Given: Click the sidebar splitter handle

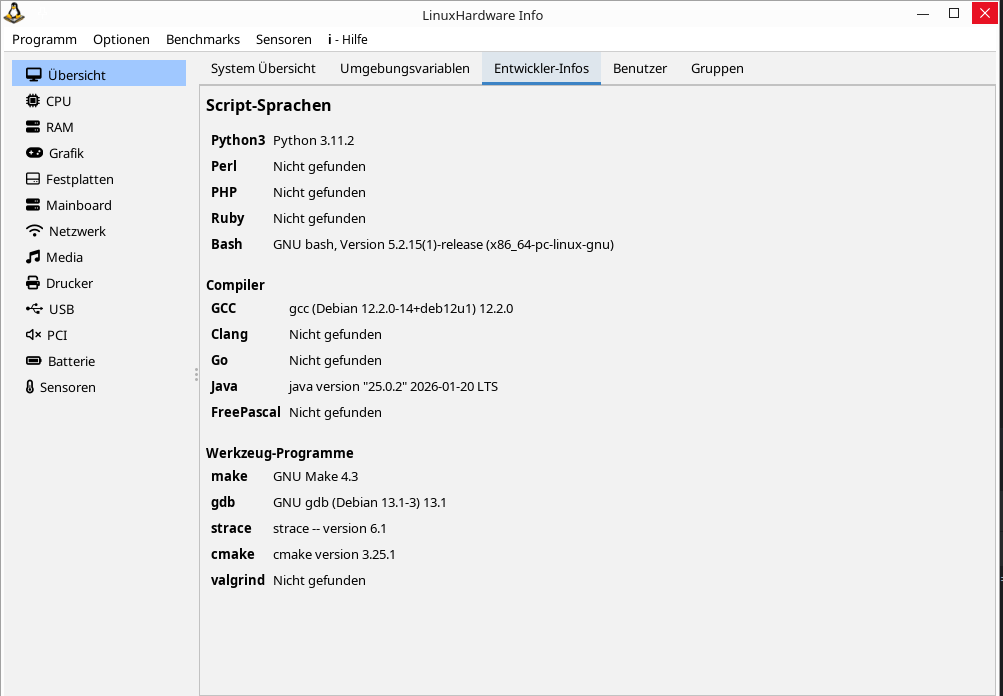Looking at the screenshot, I should click(x=196, y=374).
